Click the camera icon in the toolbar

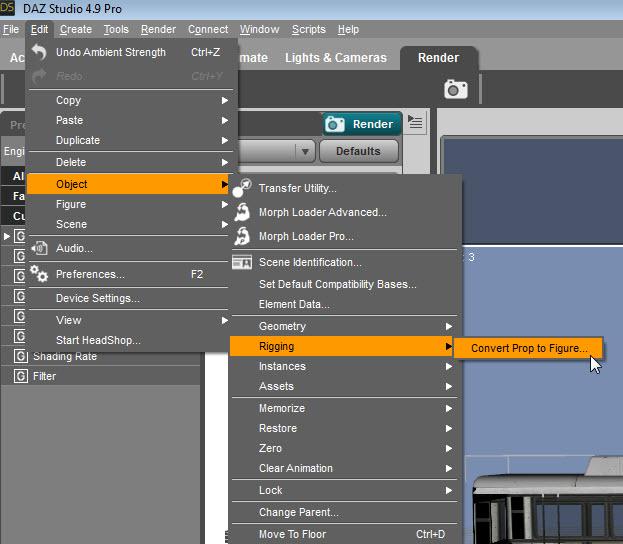point(456,89)
